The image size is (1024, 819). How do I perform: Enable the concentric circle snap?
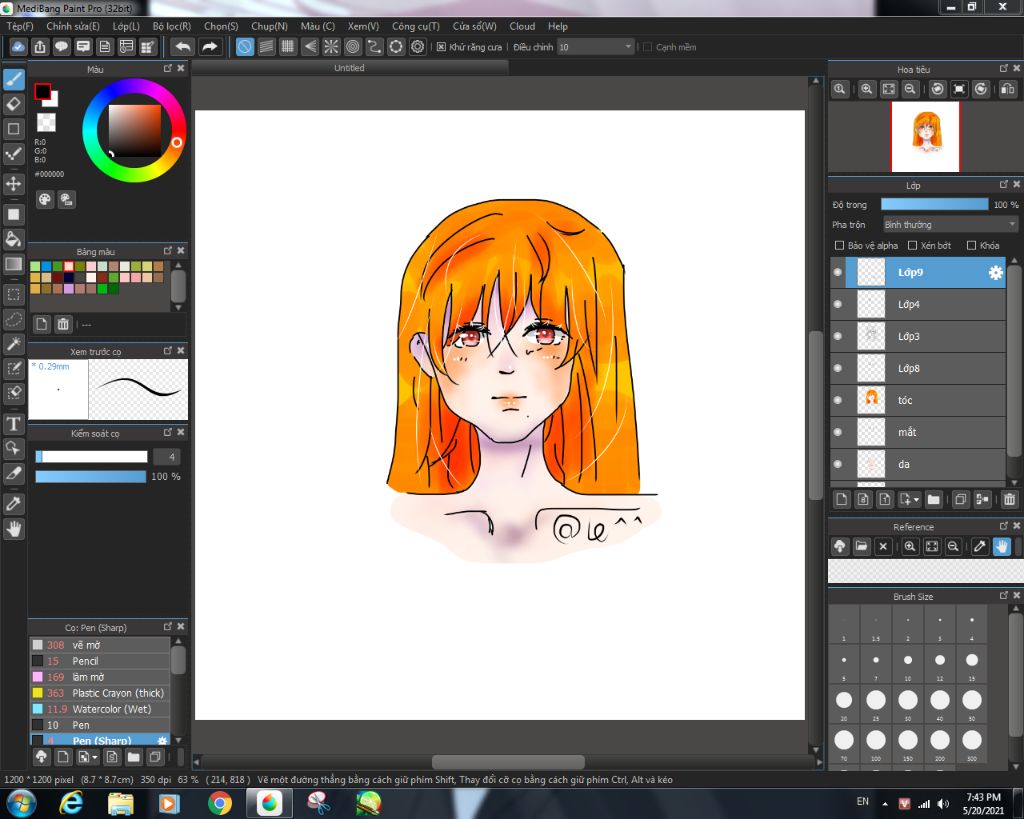[x=353, y=47]
